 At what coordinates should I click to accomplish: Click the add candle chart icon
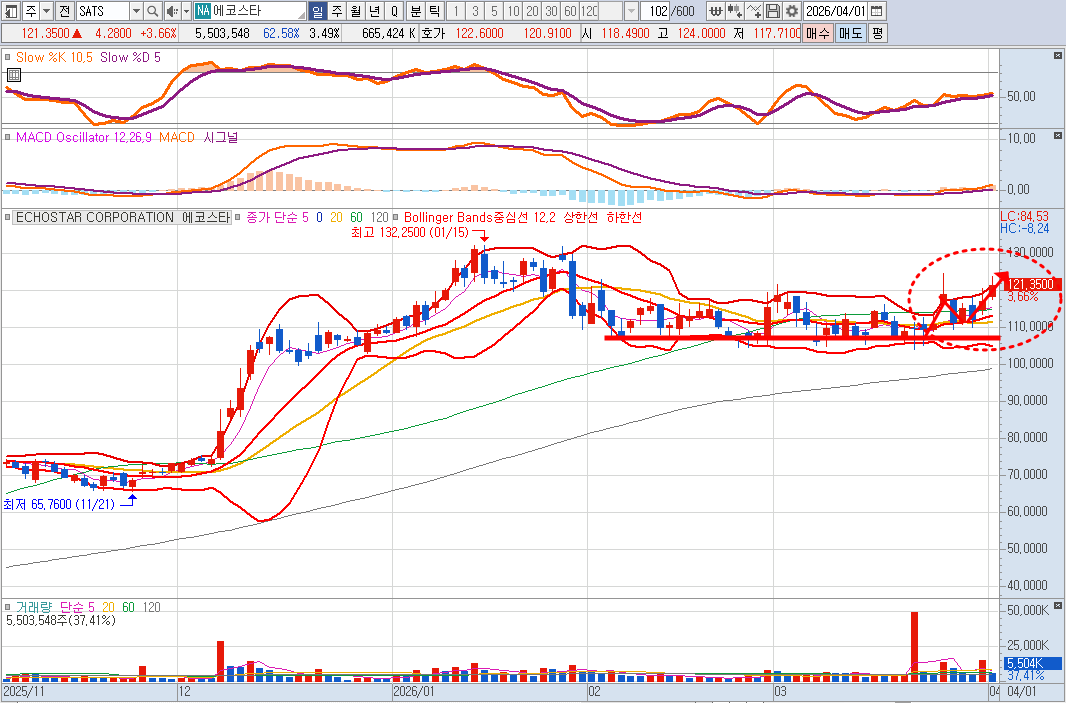[735, 11]
